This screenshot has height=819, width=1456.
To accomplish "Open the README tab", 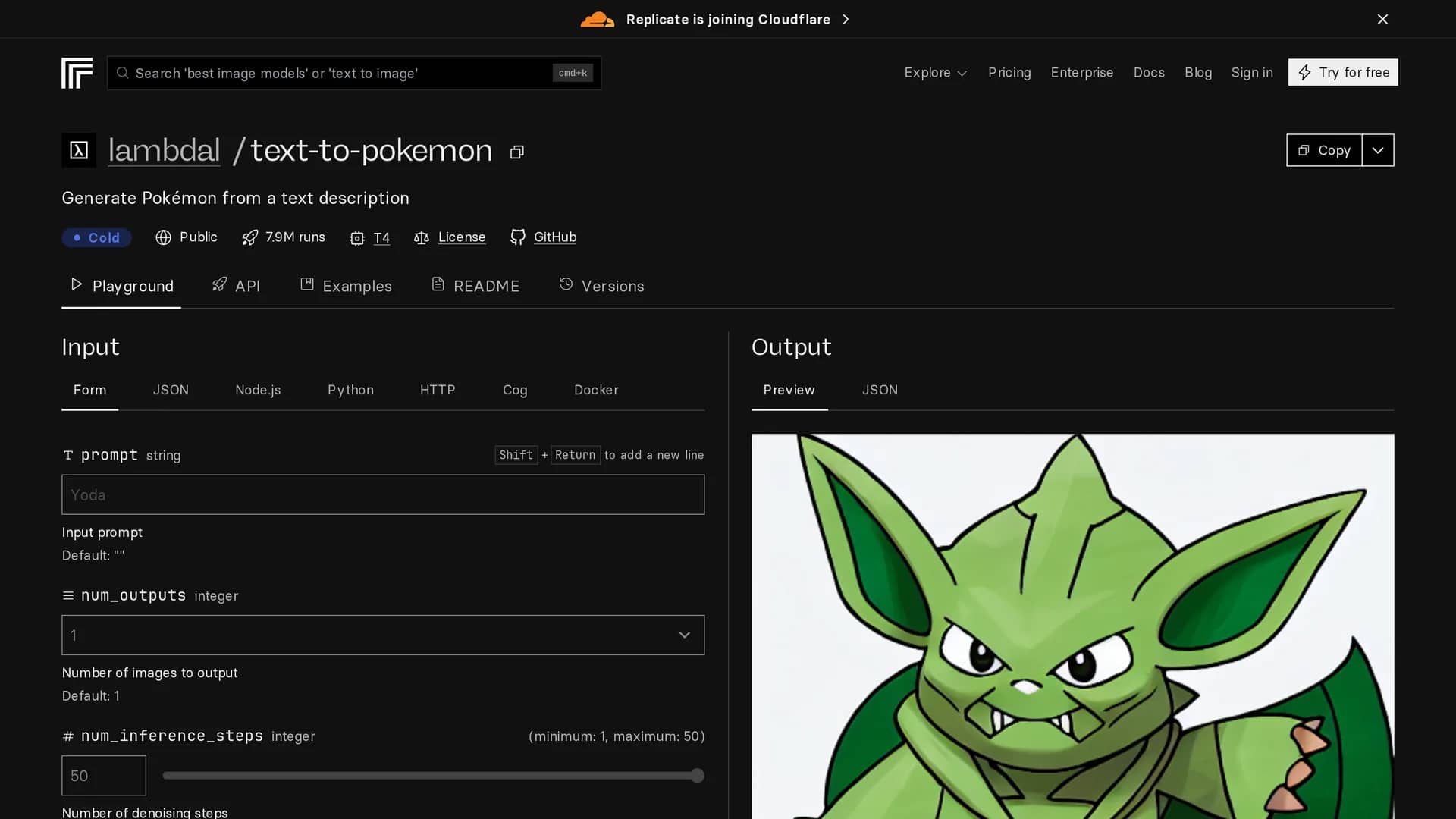I will tap(475, 286).
